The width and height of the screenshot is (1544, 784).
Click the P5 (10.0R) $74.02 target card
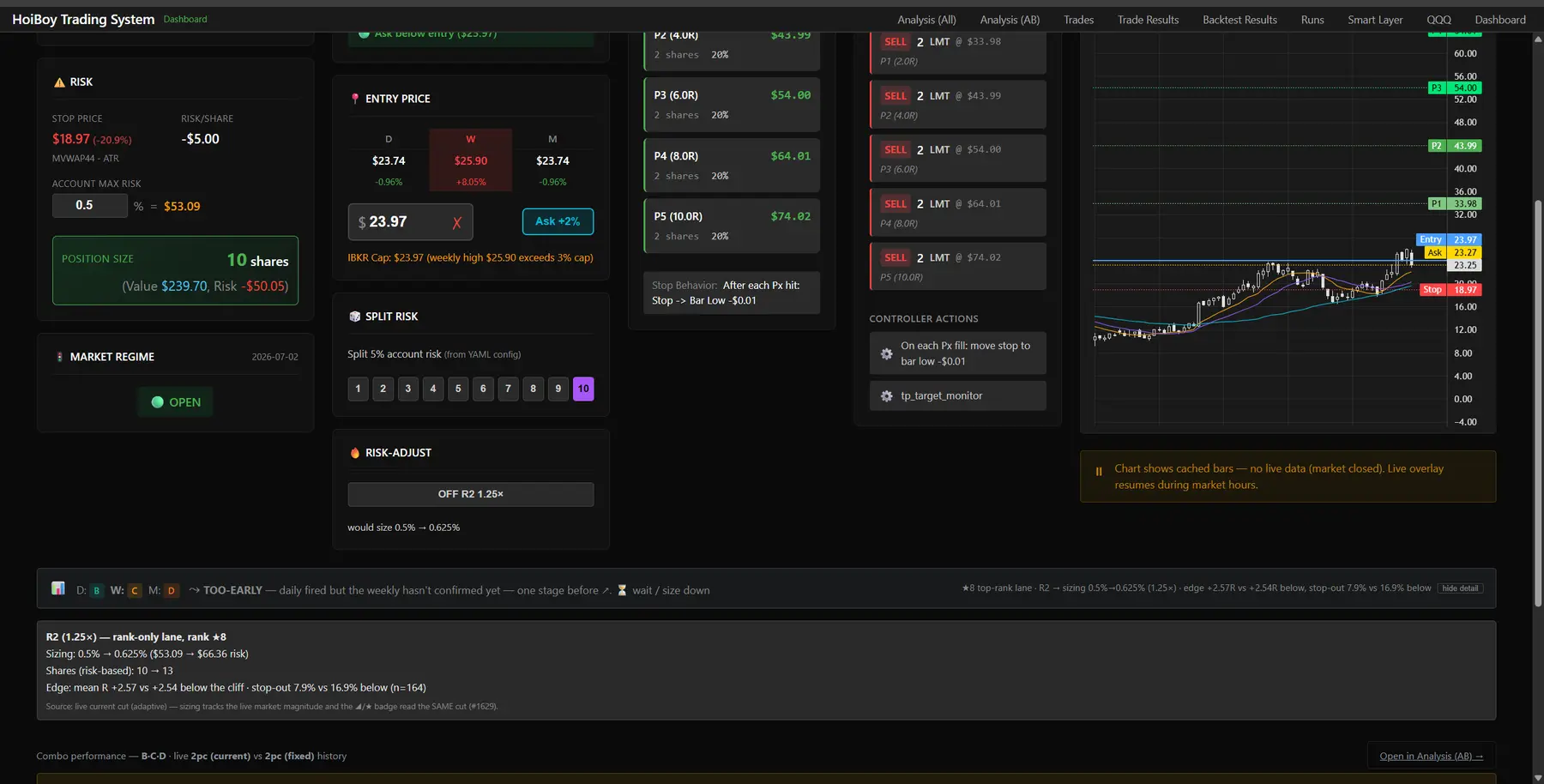732,226
